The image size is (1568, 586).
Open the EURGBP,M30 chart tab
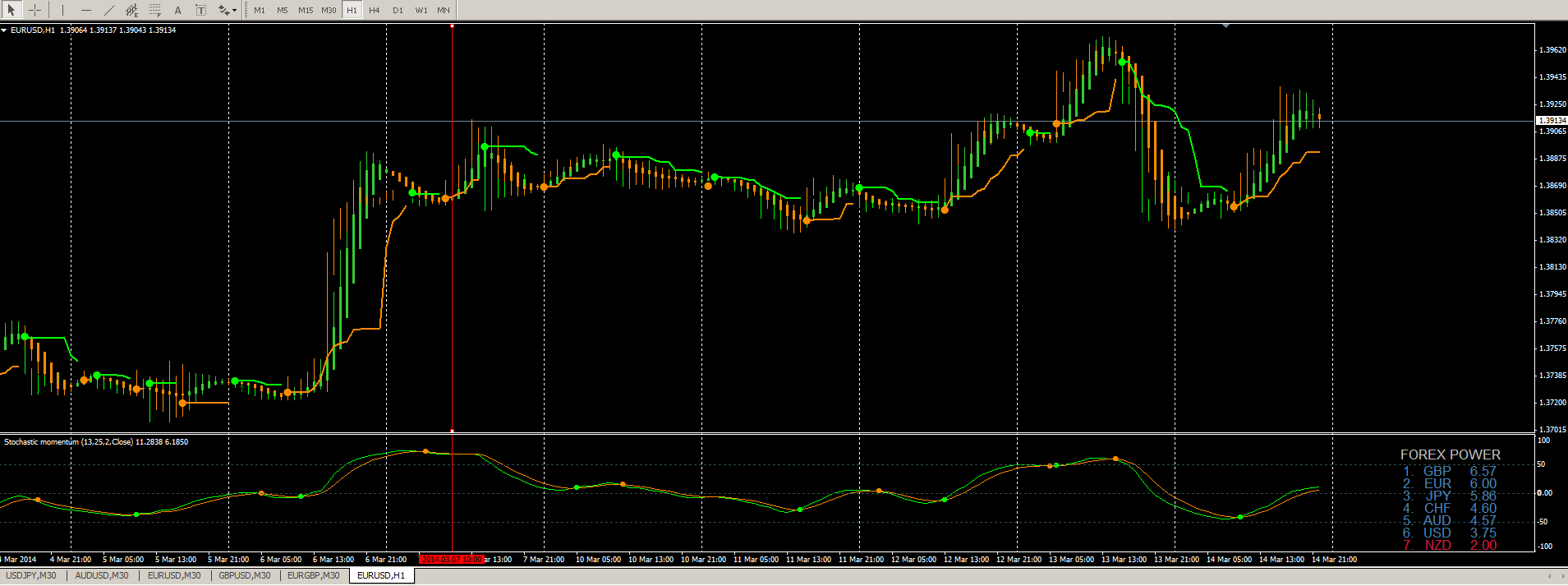(314, 575)
